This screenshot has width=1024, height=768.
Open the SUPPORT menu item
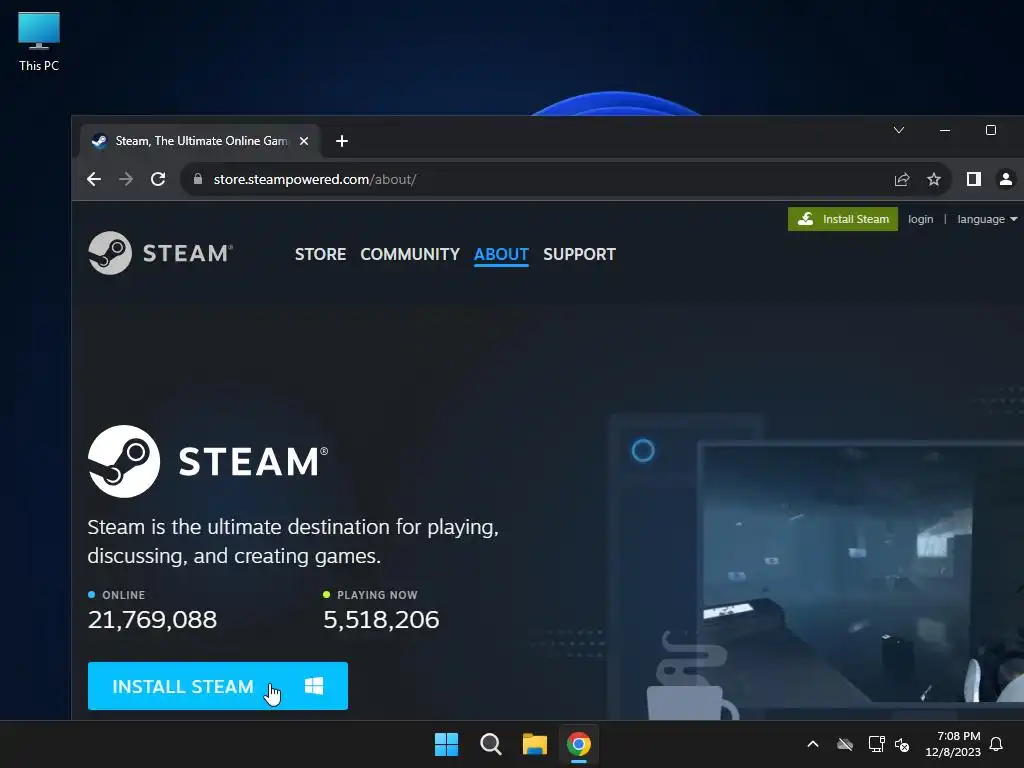(579, 254)
